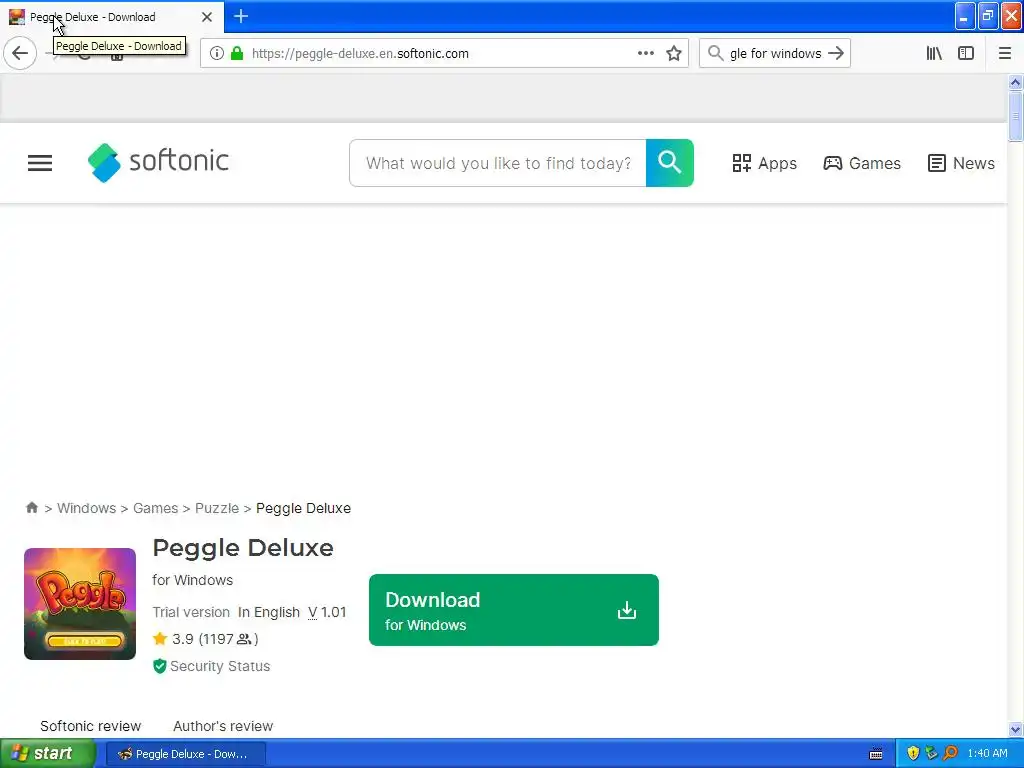Click the 1:40 AM system clock
The height and width of the screenshot is (768, 1024).
pyautogui.click(x=987, y=754)
